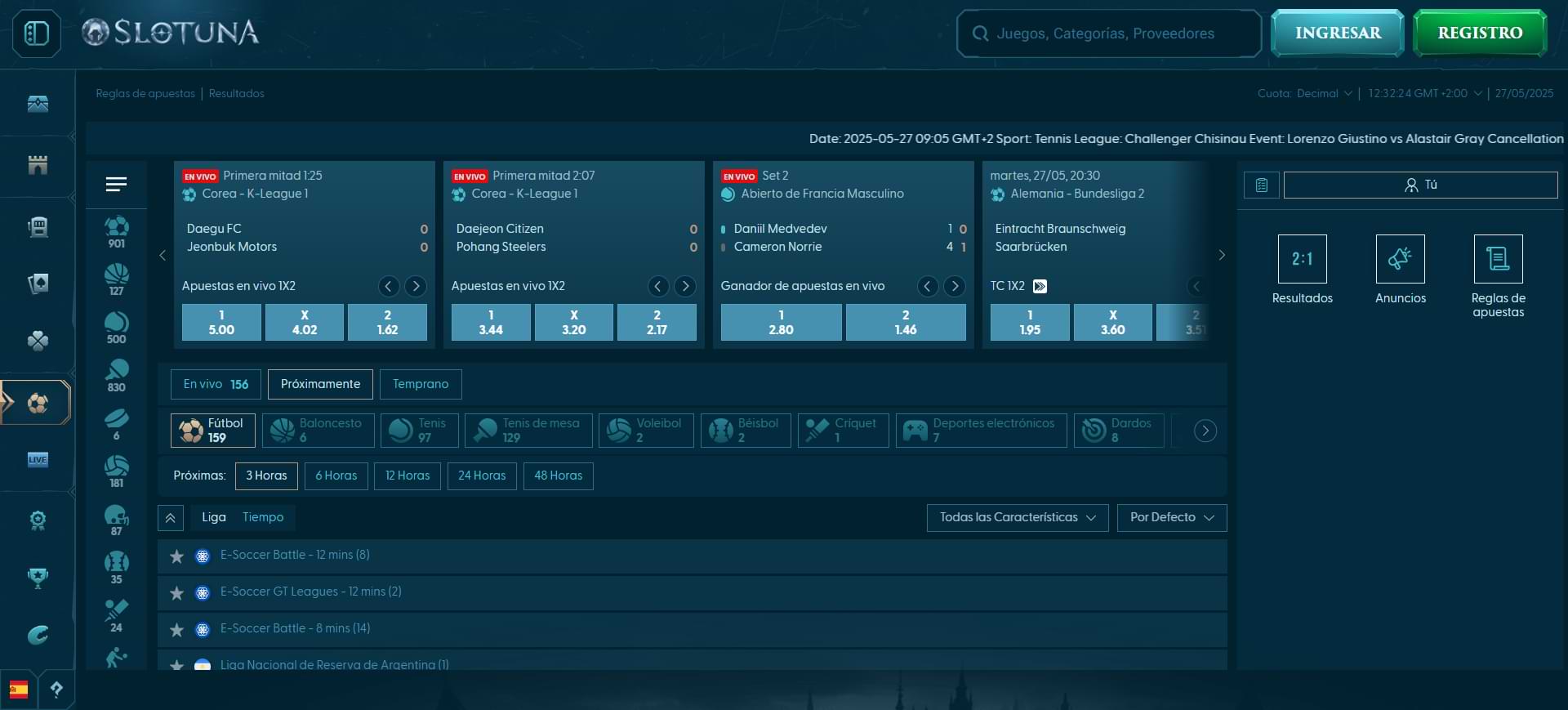Viewport: 1568px width, 710px height.
Task: Select 3 Horas time filter
Action: tap(266, 476)
